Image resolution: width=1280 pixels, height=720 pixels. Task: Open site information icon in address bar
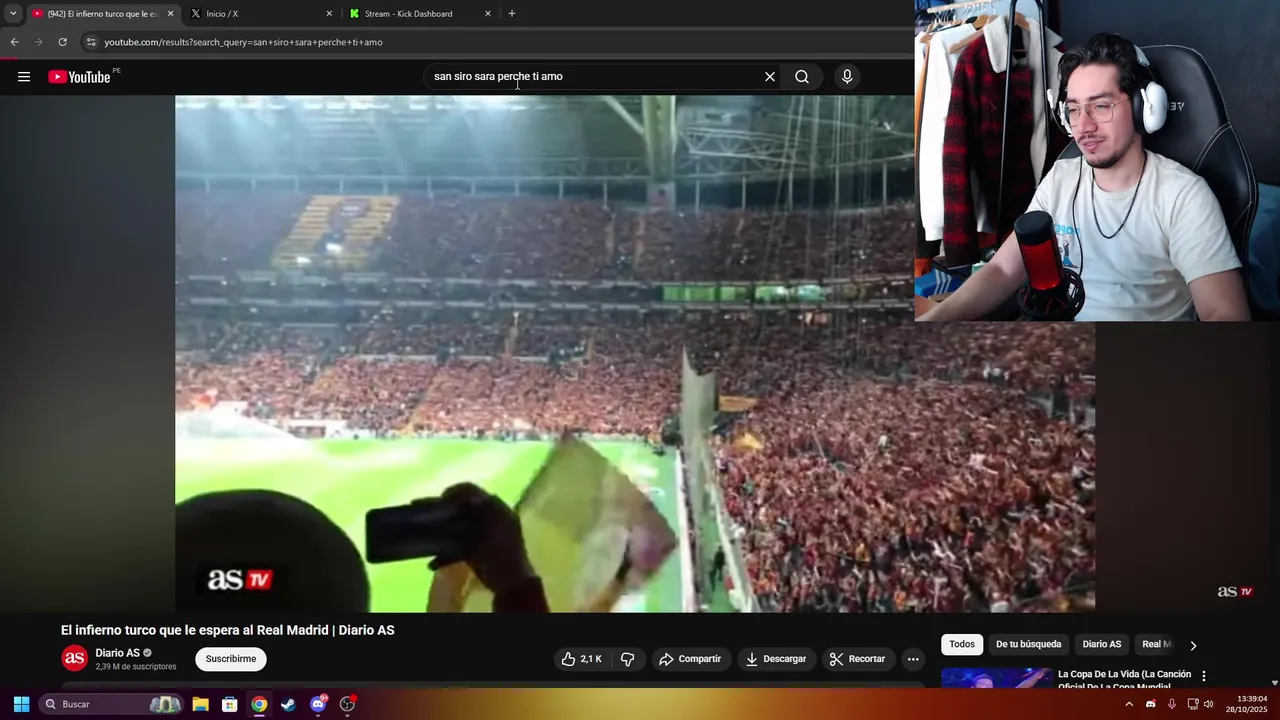pyautogui.click(x=91, y=42)
